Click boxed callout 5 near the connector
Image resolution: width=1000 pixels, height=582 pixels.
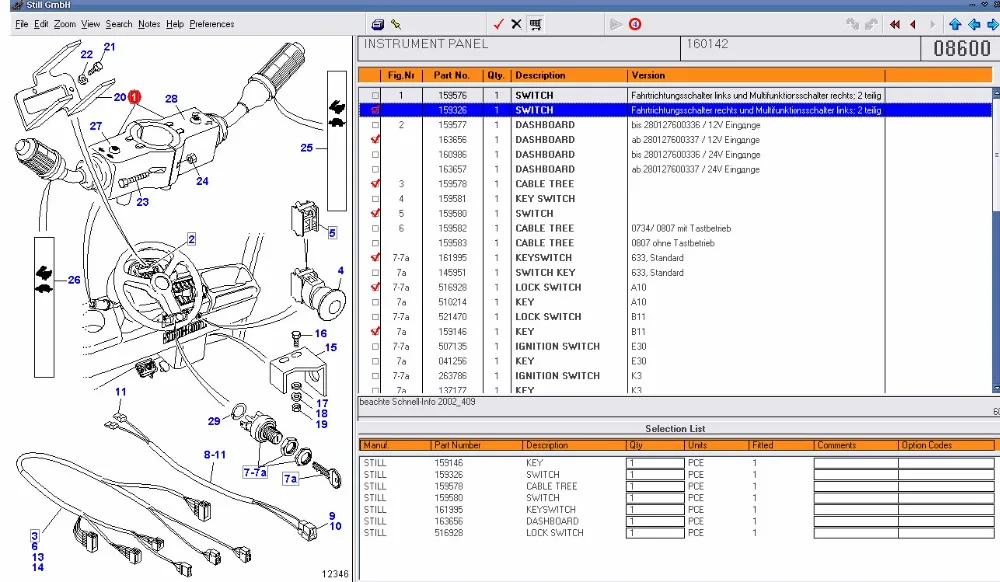pyautogui.click(x=332, y=233)
